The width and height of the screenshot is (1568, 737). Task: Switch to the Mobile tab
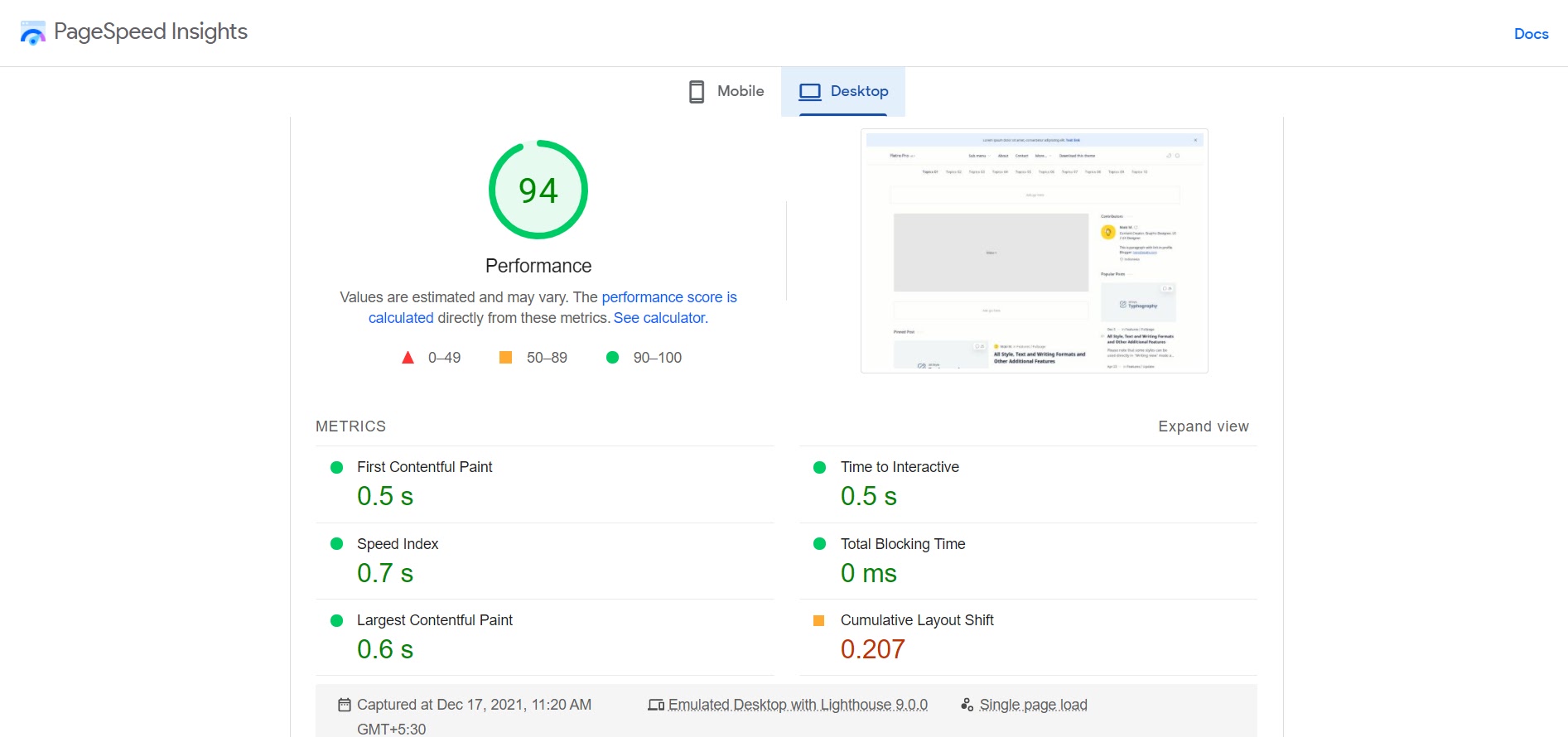pyautogui.click(x=726, y=91)
